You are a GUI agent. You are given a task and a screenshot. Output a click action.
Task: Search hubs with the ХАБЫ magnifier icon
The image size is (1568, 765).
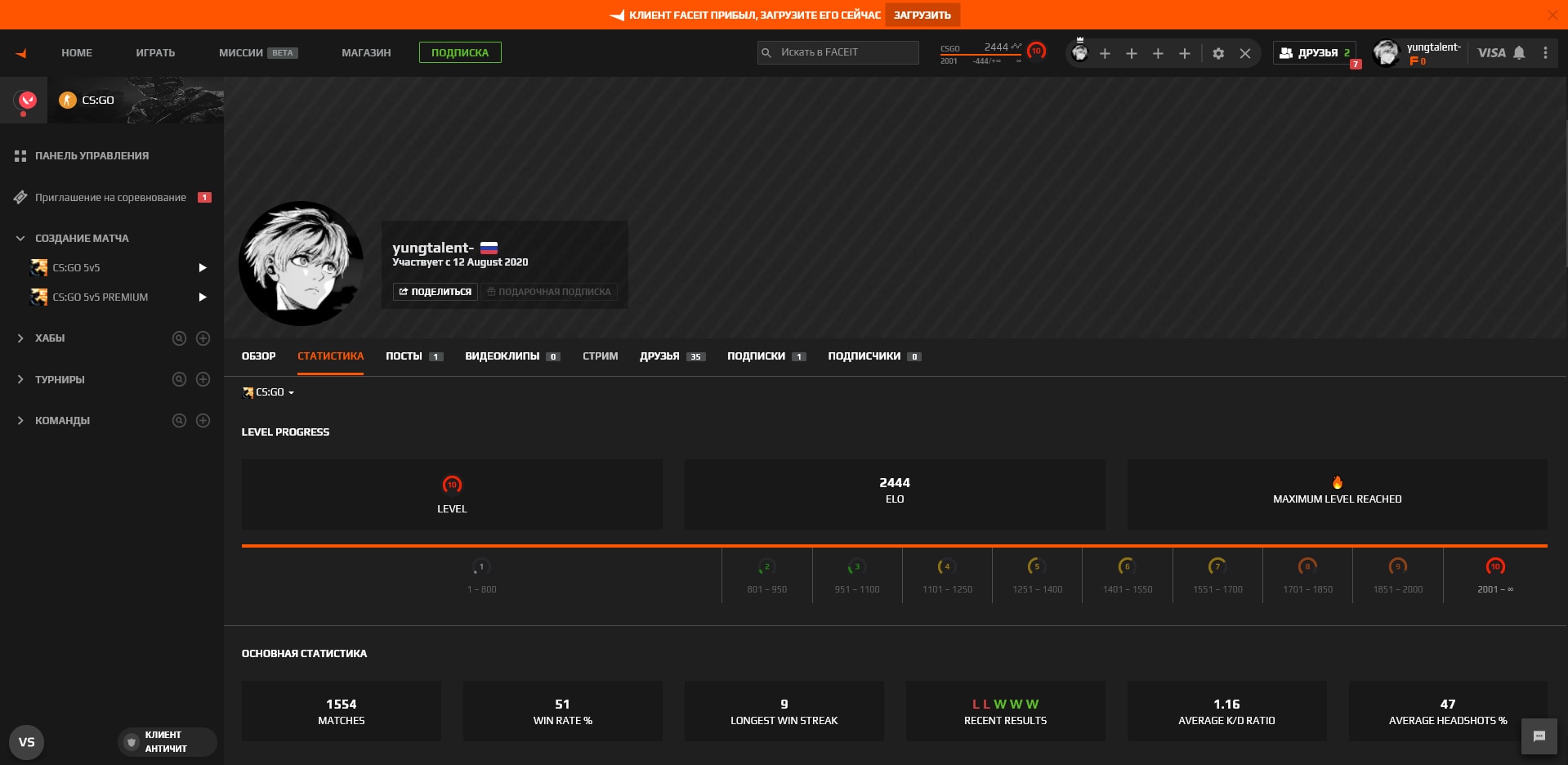[179, 338]
